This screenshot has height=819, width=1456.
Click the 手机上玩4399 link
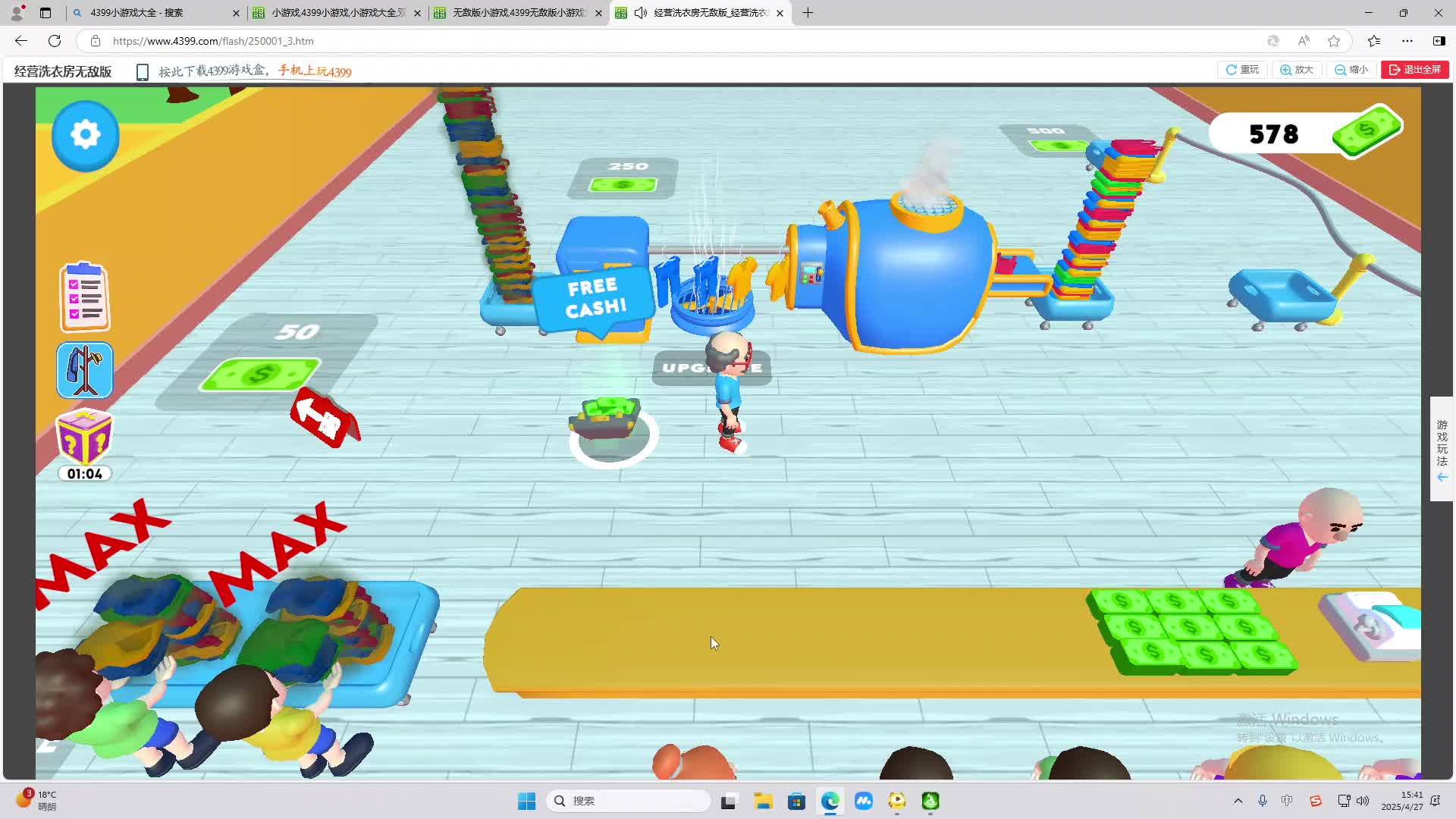[315, 71]
